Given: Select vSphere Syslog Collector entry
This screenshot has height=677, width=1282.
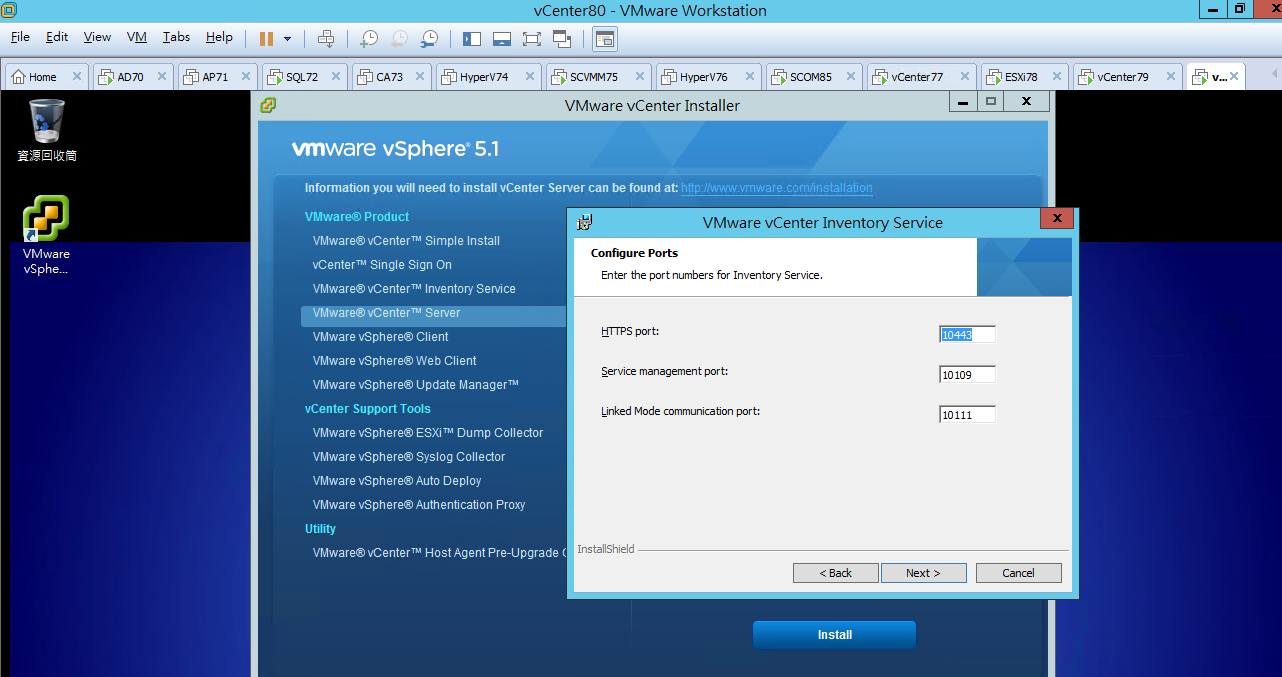Looking at the screenshot, I should click(x=408, y=457).
